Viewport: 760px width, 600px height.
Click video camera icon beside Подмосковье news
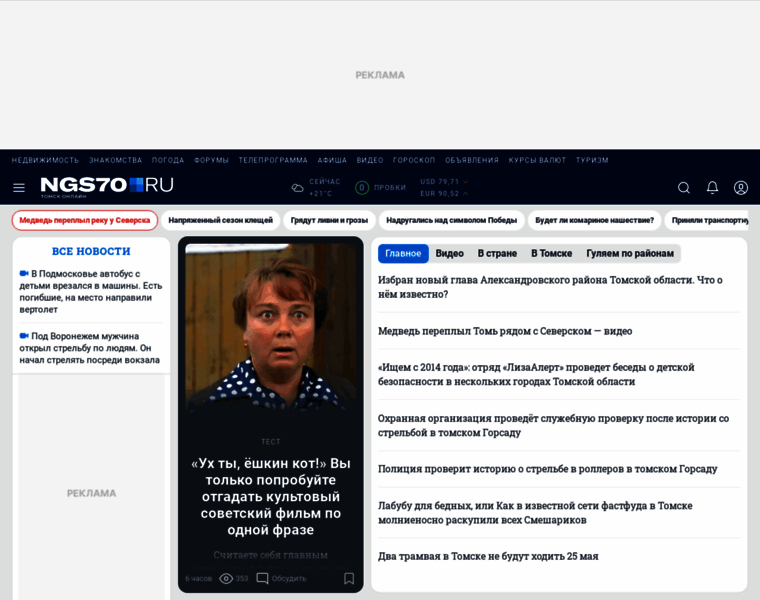click(24, 273)
